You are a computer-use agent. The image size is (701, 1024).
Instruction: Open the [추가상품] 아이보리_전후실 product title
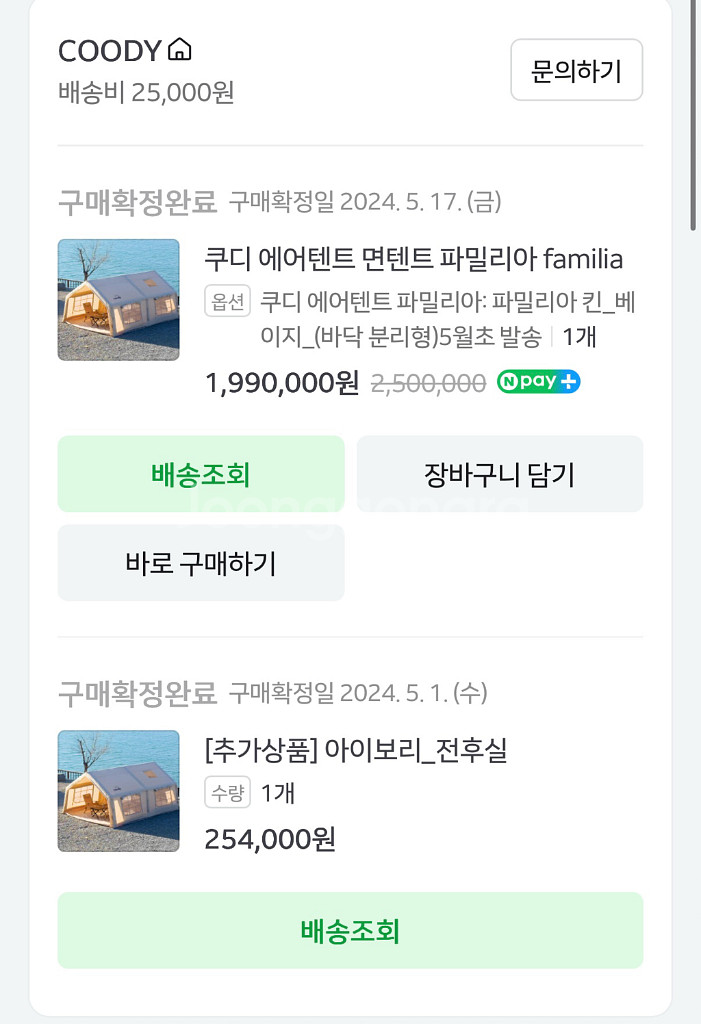point(356,750)
